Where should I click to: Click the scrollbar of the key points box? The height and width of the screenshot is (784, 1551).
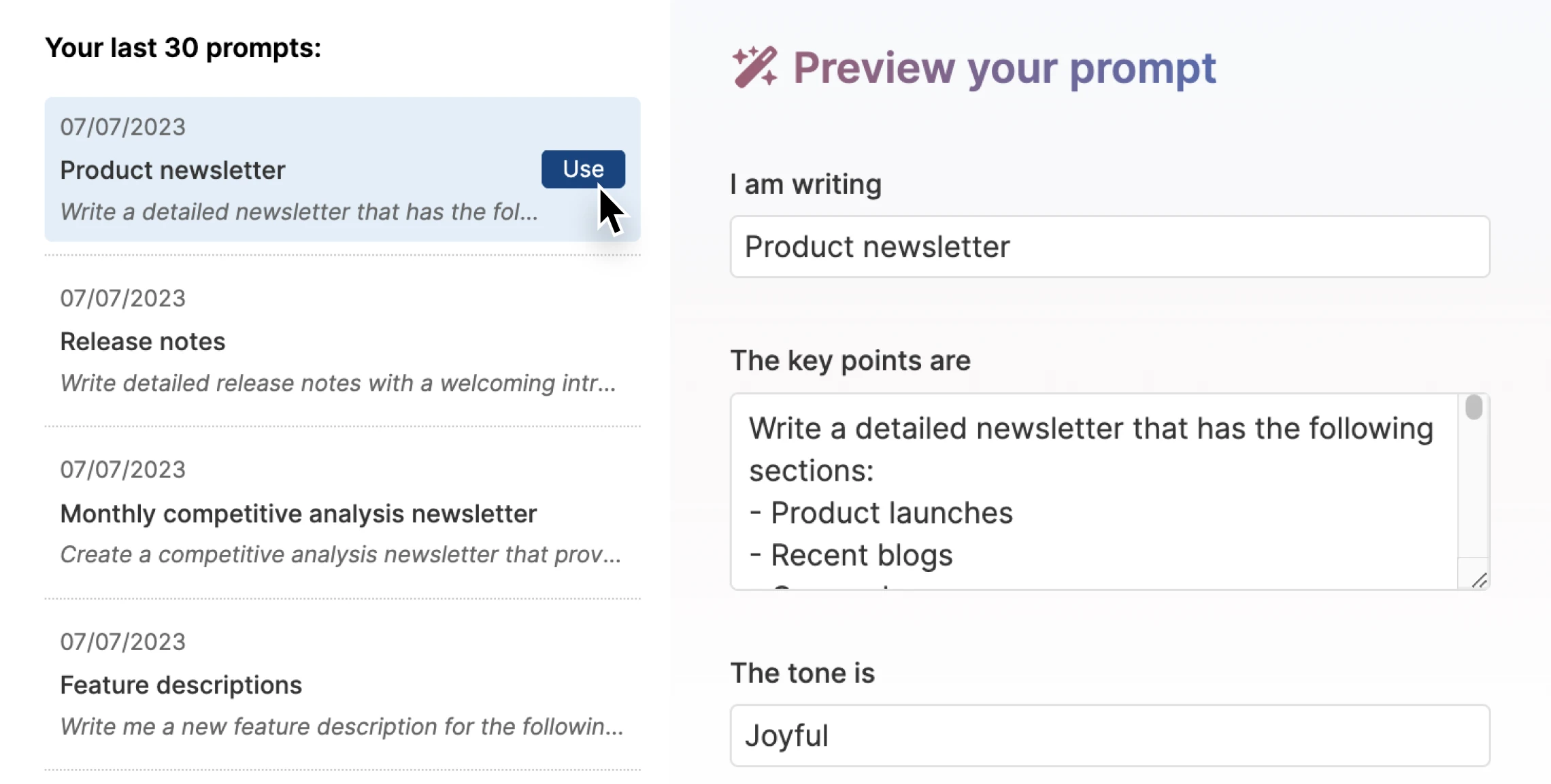click(1473, 407)
